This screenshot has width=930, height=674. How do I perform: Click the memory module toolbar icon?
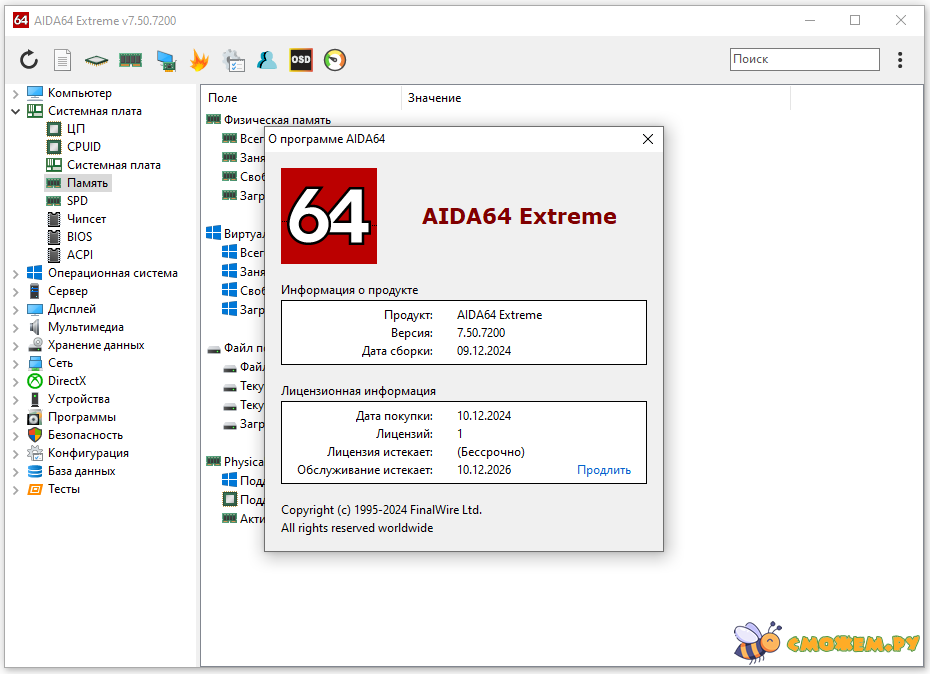click(x=130, y=60)
